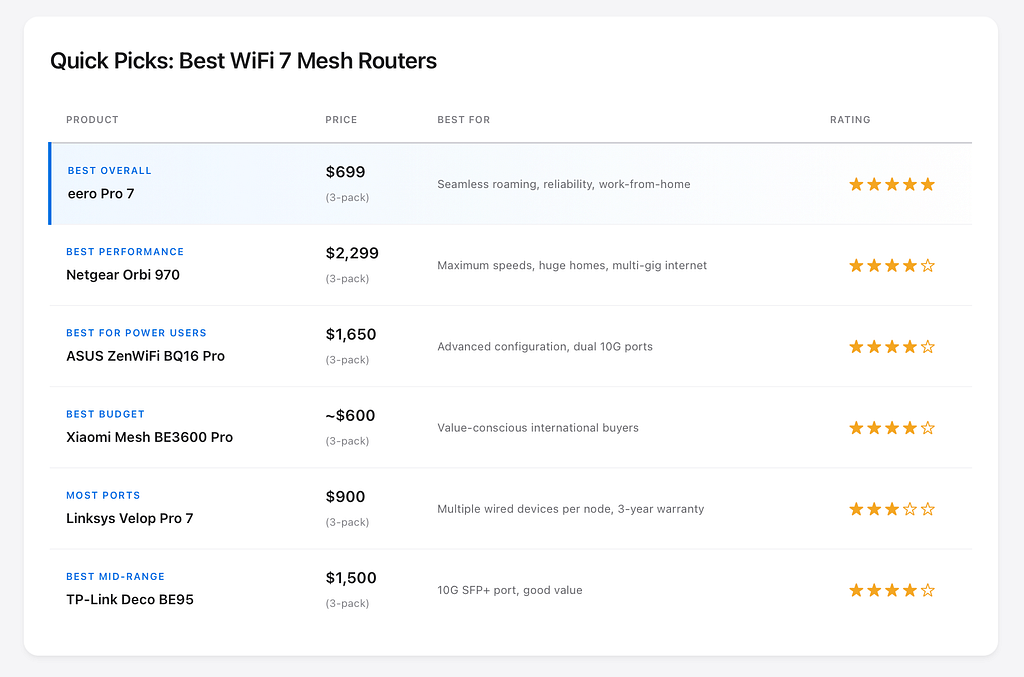Select the PRODUCT column header

click(x=92, y=119)
